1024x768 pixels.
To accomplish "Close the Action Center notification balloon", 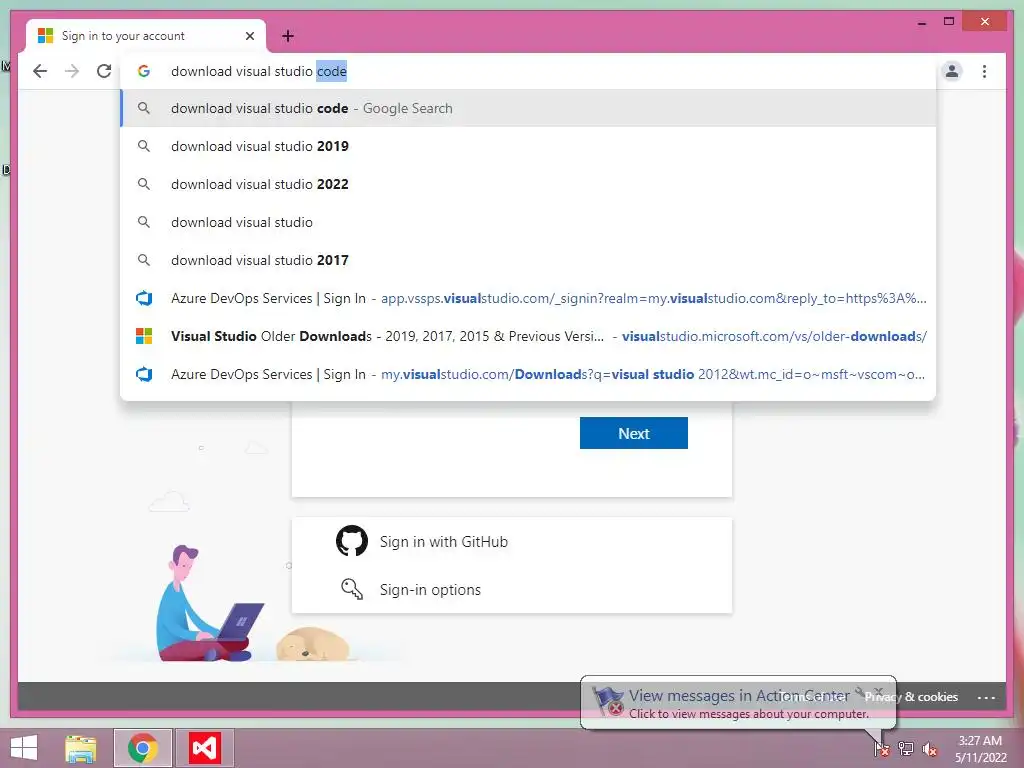I will [878, 692].
